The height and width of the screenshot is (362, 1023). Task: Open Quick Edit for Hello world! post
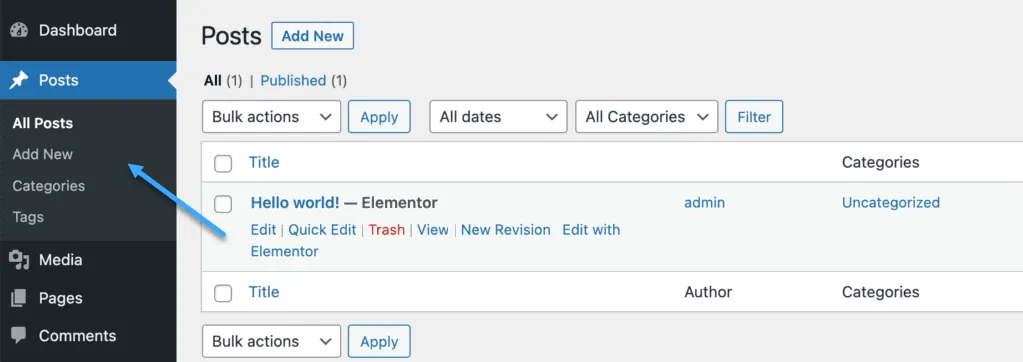click(322, 230)
